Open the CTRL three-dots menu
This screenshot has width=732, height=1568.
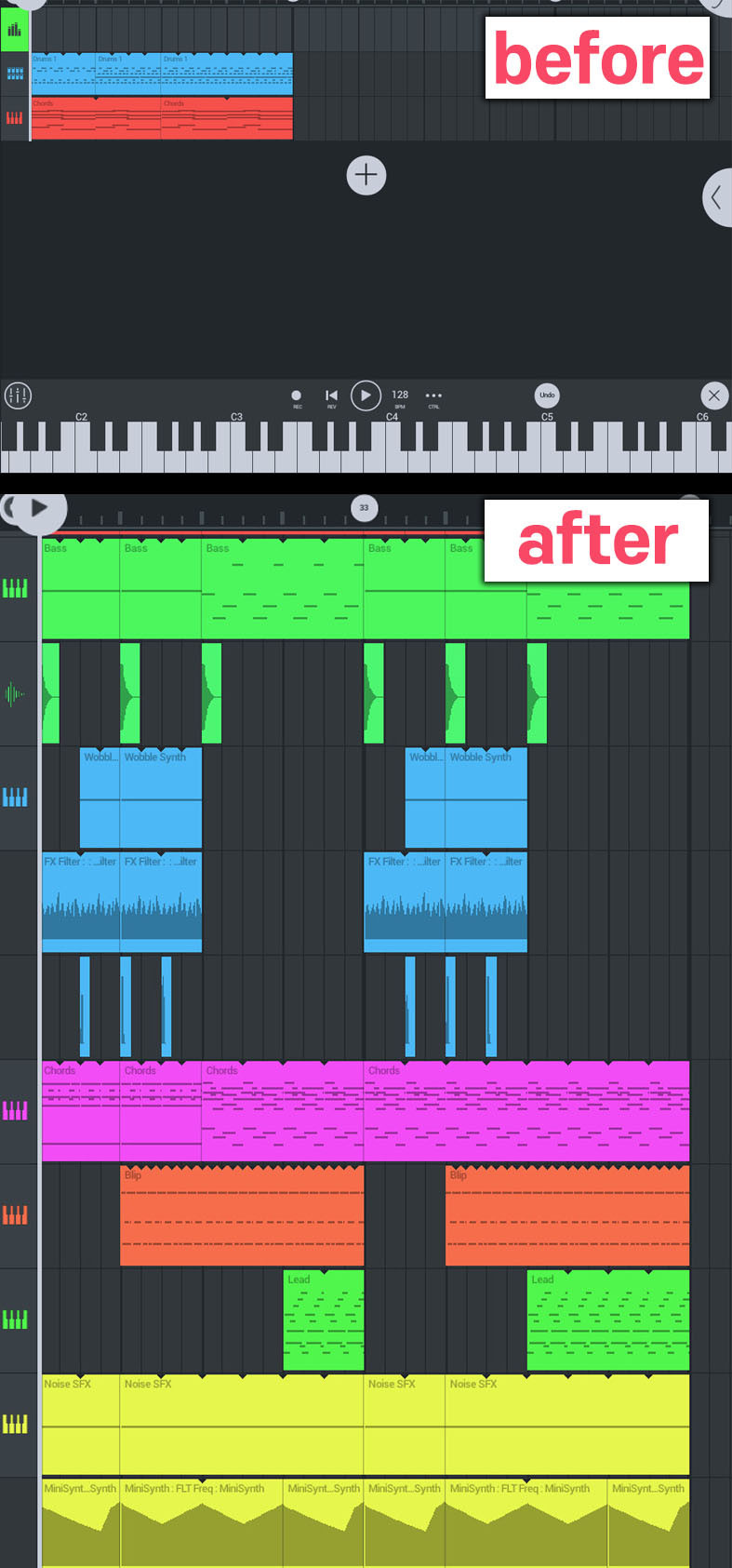pos(433,398)
